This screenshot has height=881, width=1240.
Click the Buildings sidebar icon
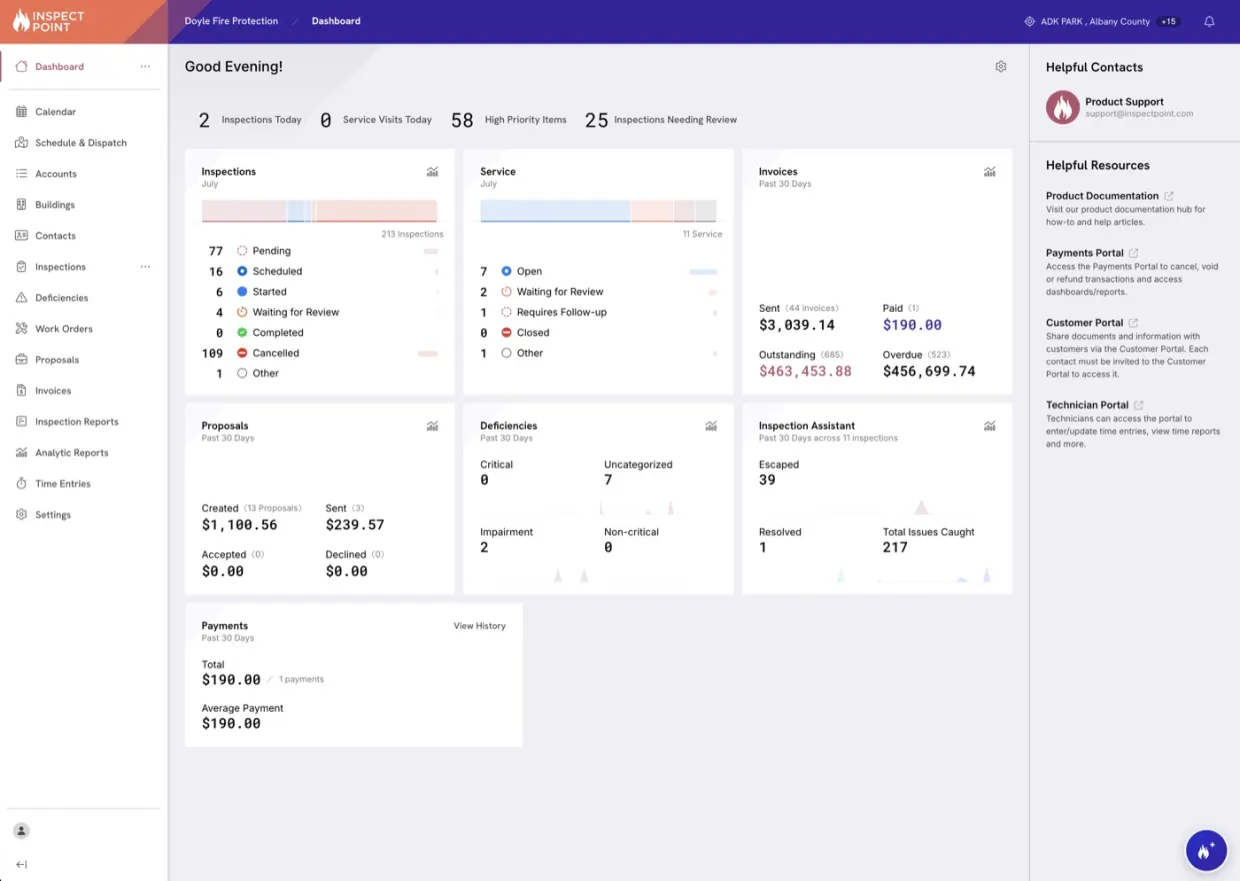tap(21, 205)
